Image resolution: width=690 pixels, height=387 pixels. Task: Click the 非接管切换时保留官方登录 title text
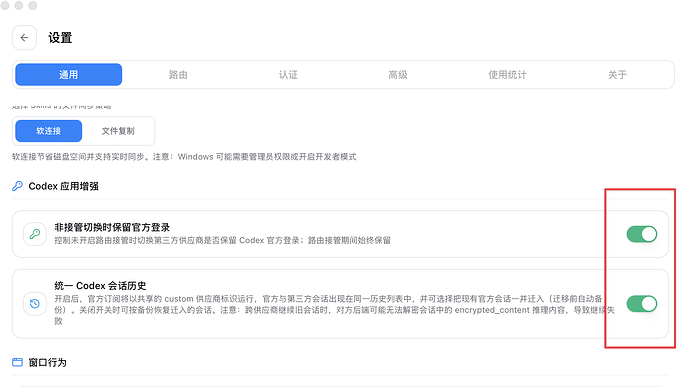tap(112, 227)
